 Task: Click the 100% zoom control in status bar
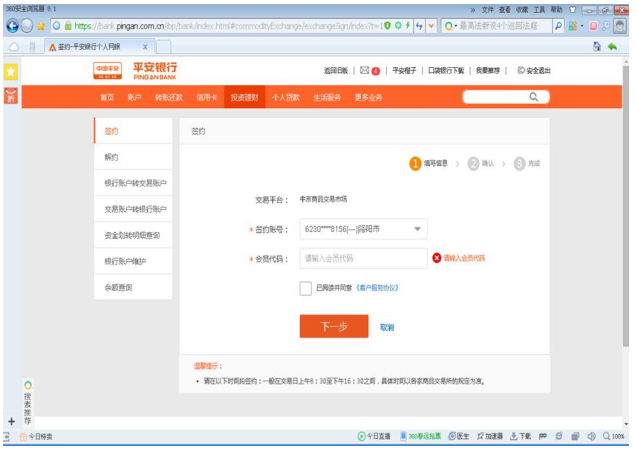tap(613, 436)
